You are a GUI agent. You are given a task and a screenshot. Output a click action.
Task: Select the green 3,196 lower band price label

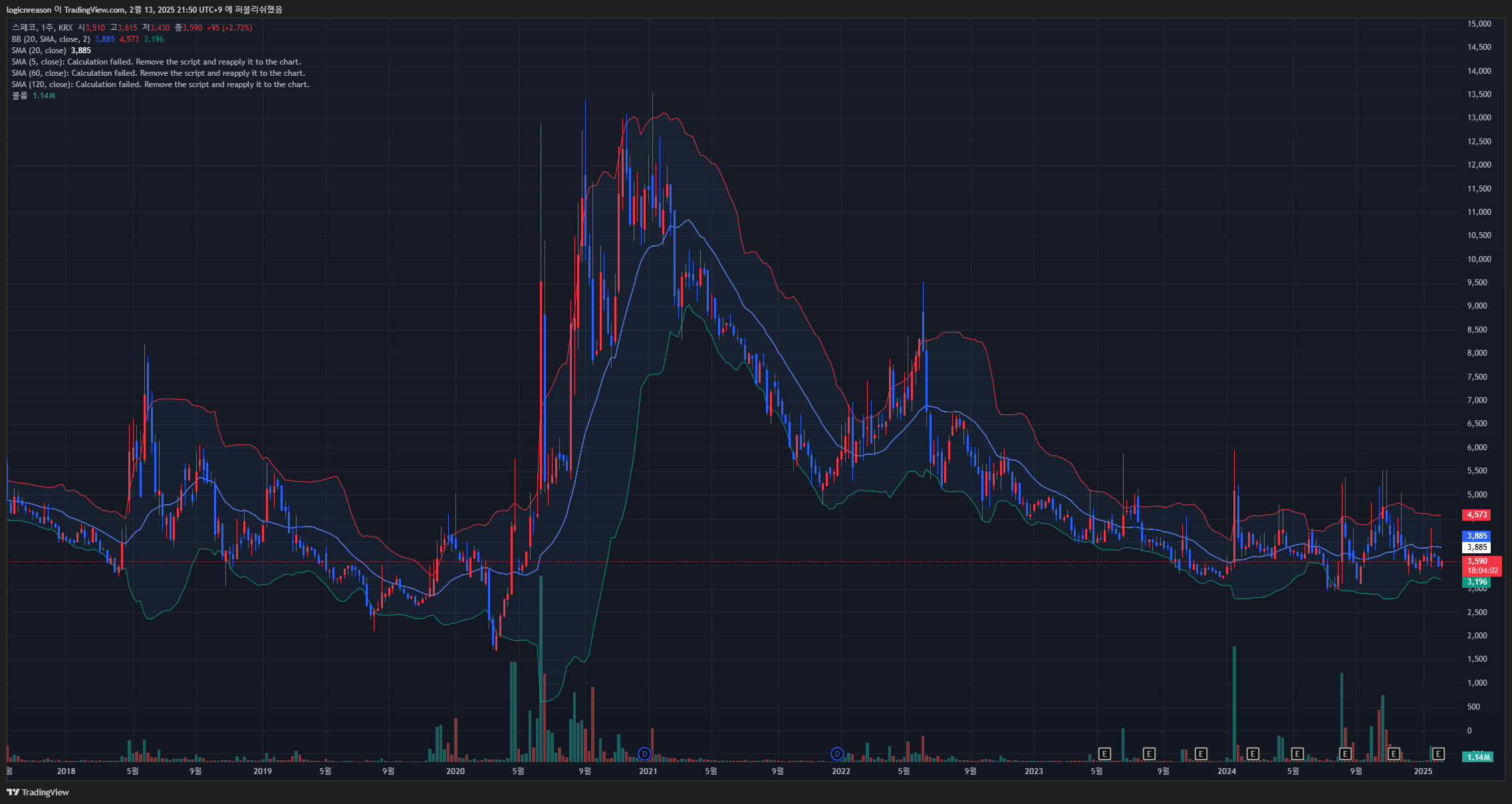click(1477, 582)
